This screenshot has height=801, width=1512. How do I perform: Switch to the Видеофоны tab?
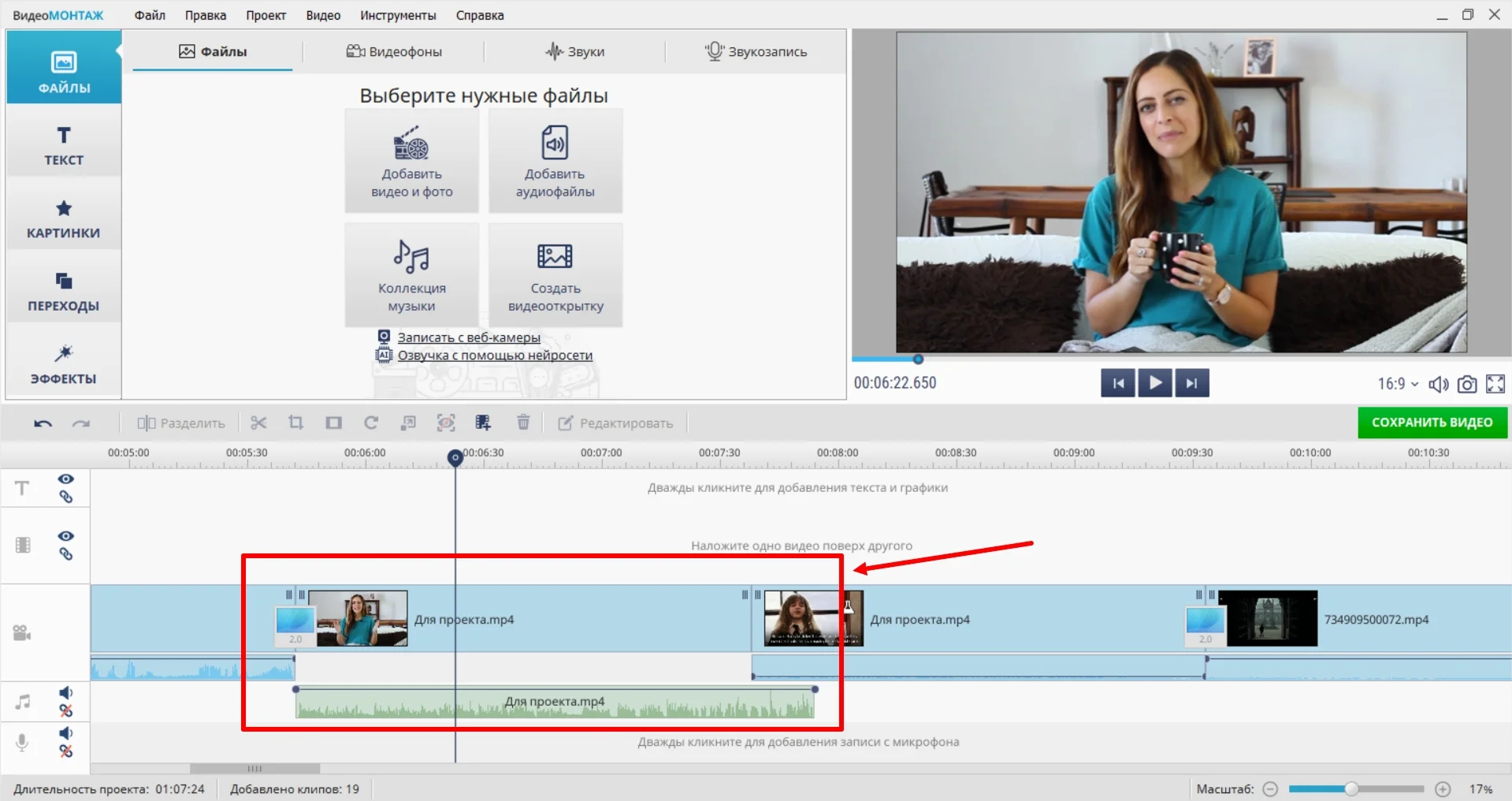click(x=394, y=52)
